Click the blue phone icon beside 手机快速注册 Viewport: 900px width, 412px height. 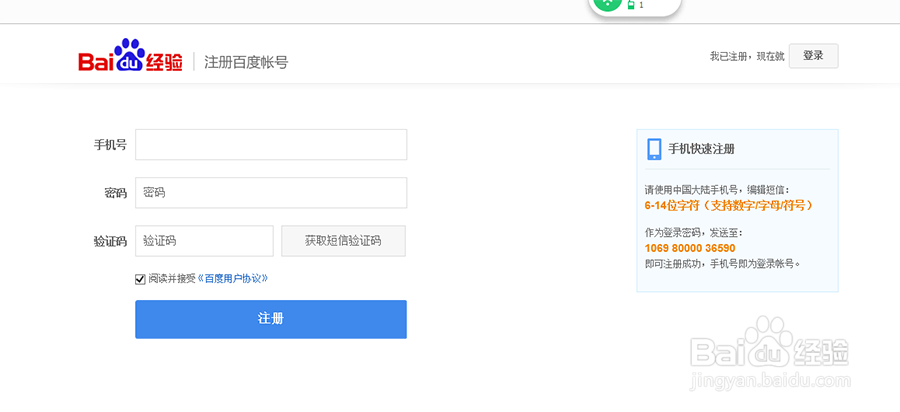[x=654, y=149]
